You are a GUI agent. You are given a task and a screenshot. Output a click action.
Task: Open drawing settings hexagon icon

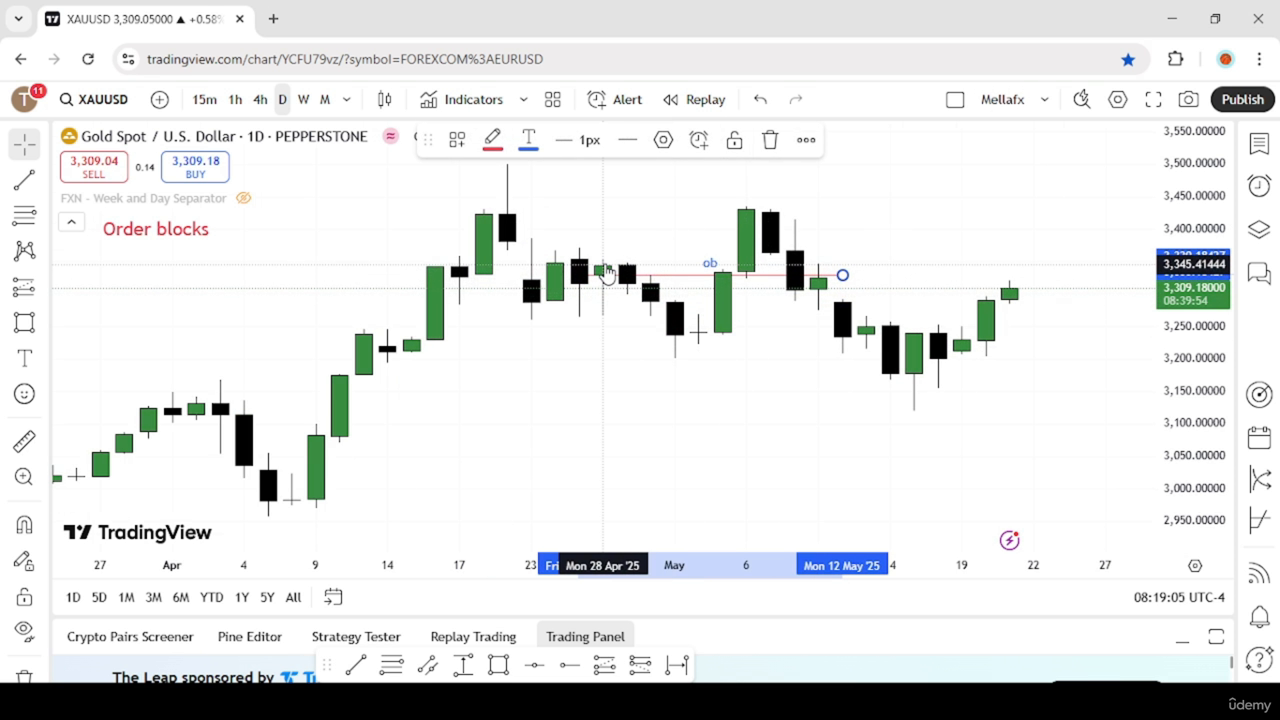[663, 140]
